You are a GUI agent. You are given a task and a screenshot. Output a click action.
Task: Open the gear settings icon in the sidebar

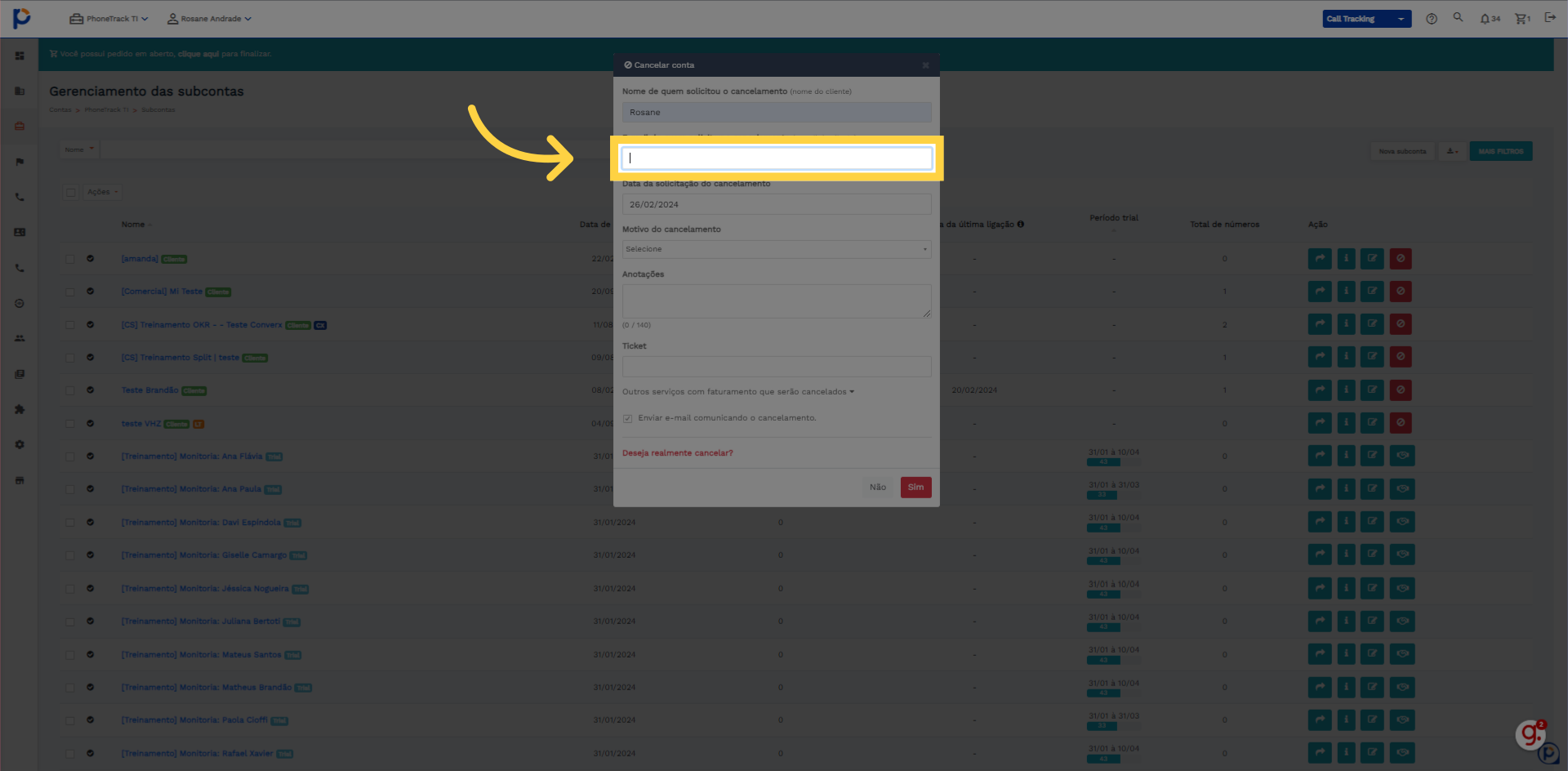20,444
